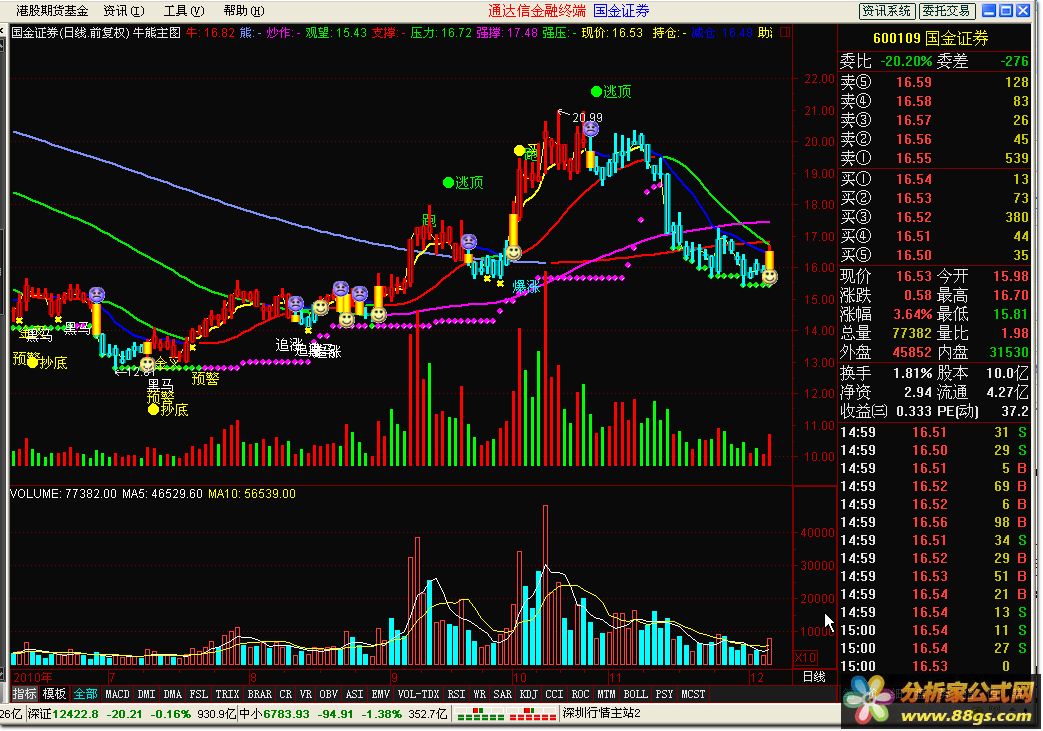1043x731 pixels.
Task: Click the sad face near 20.99 high
Action: [590, 128]
